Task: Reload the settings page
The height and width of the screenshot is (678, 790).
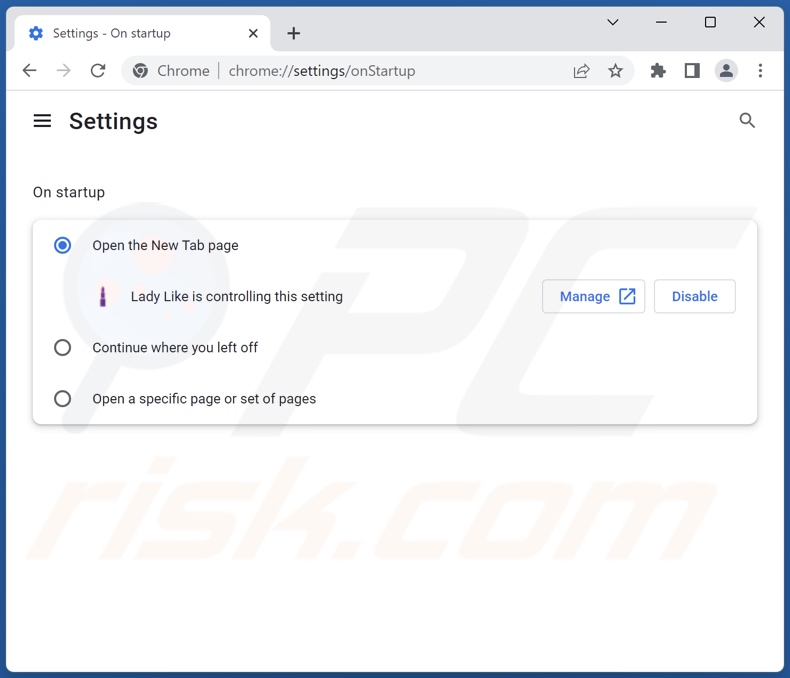Action: click(x=98, y=71)
